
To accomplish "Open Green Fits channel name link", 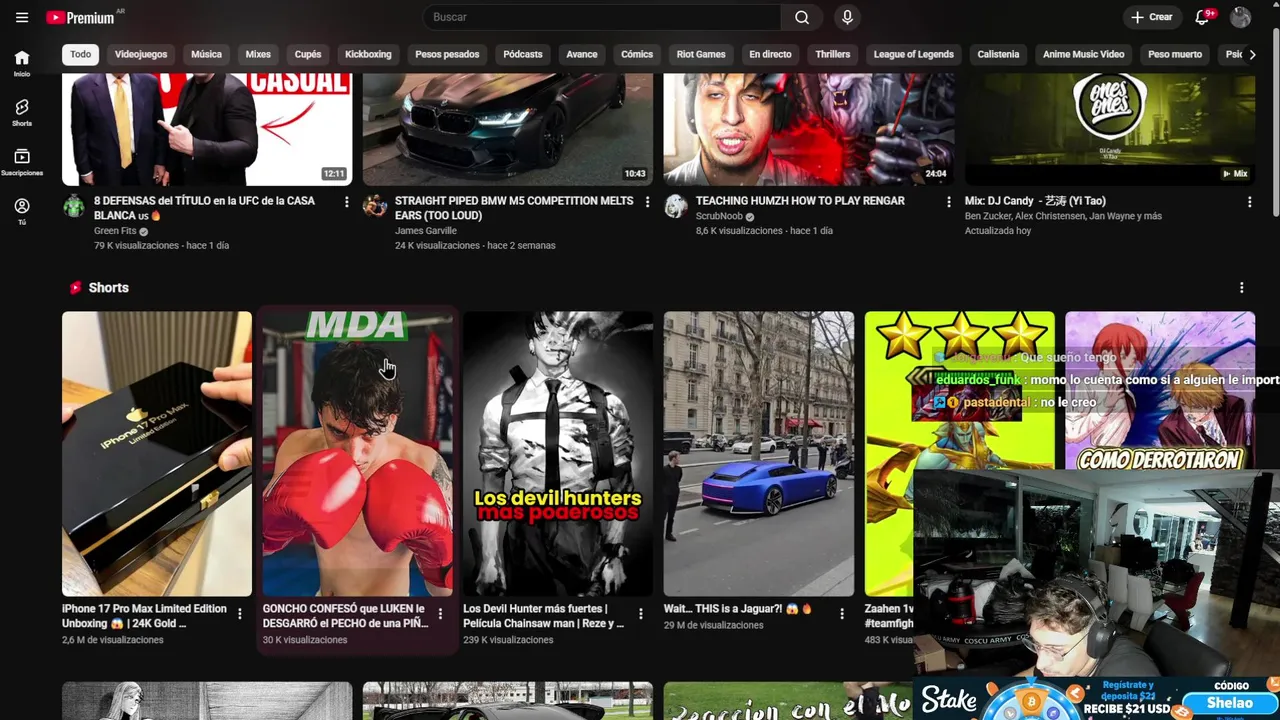I will 115,231.
